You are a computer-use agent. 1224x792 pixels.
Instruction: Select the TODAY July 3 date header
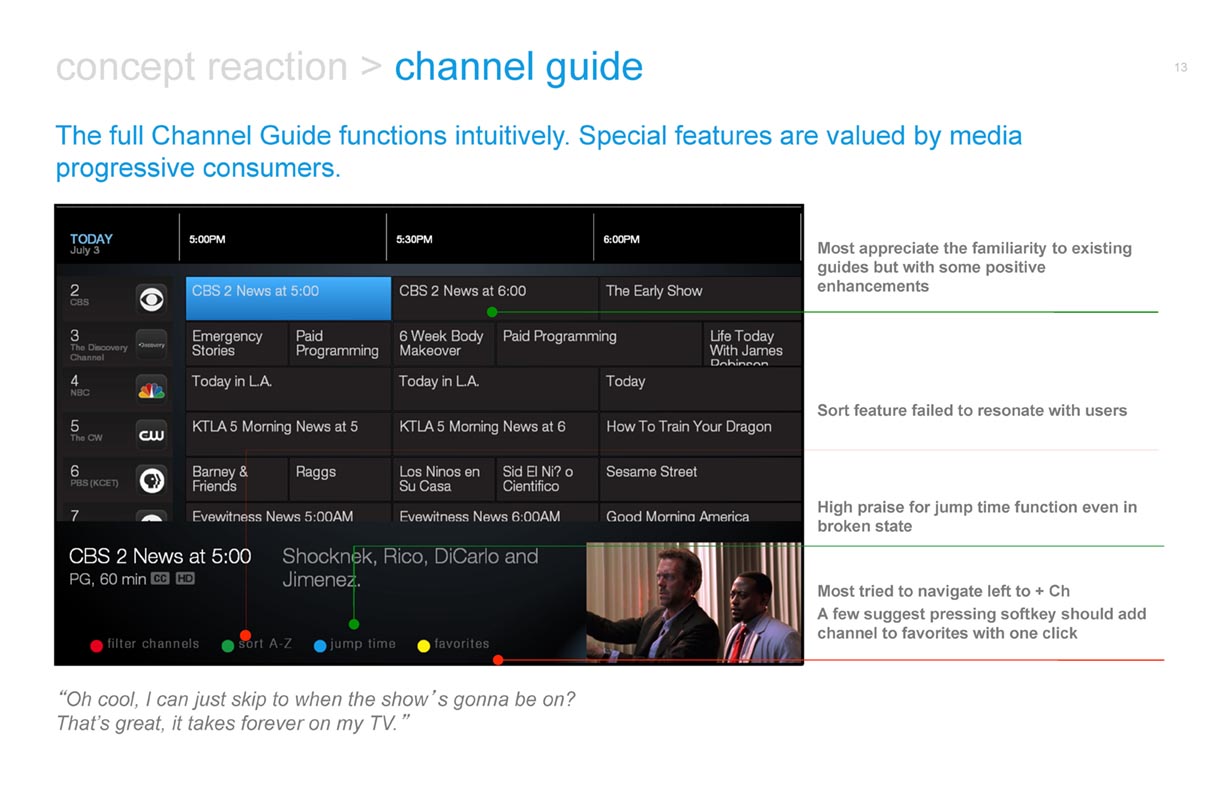[91, 243]
